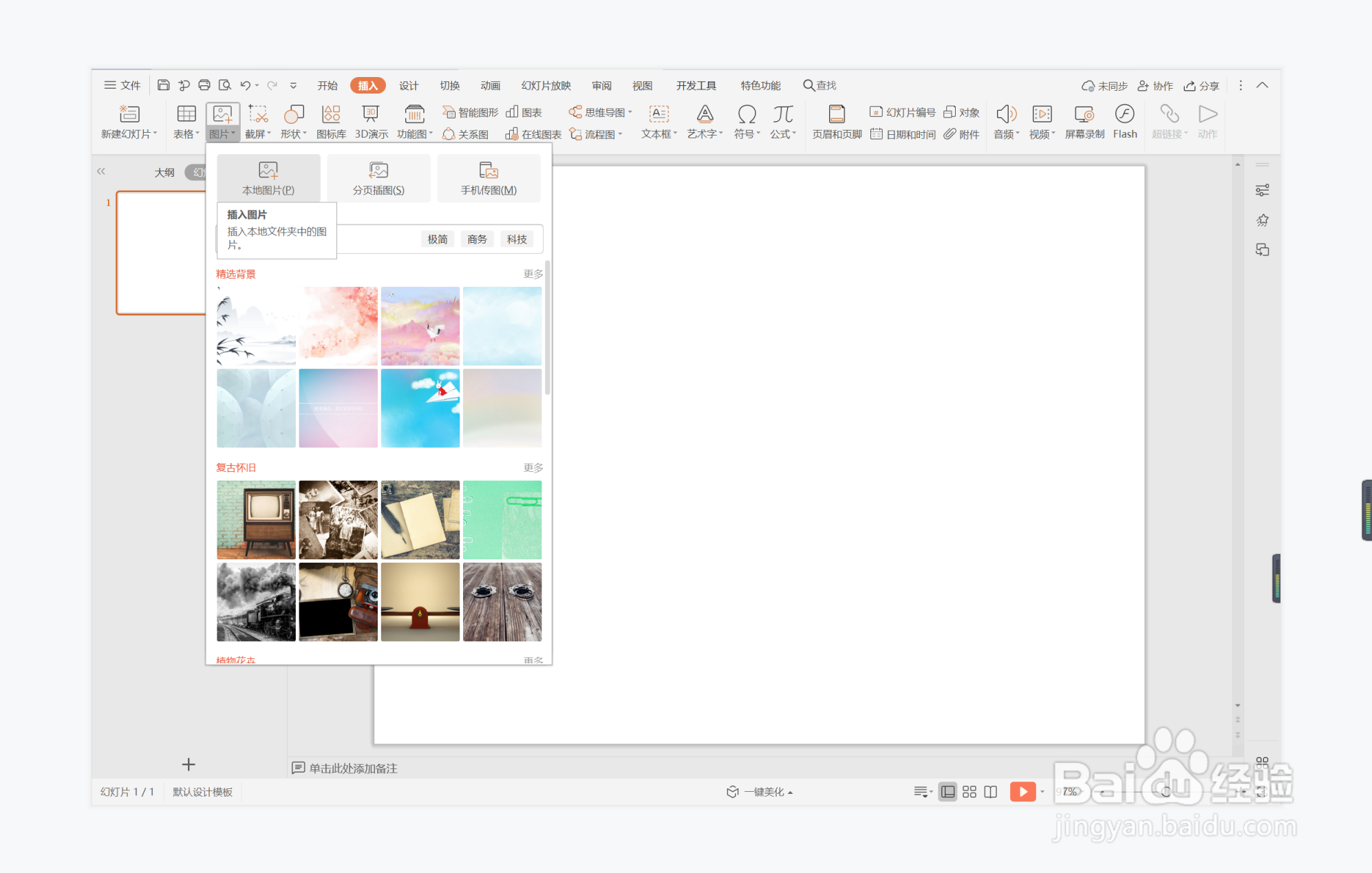
Task: Expand the 思维导图 dropdown
Action: (630, 112)
